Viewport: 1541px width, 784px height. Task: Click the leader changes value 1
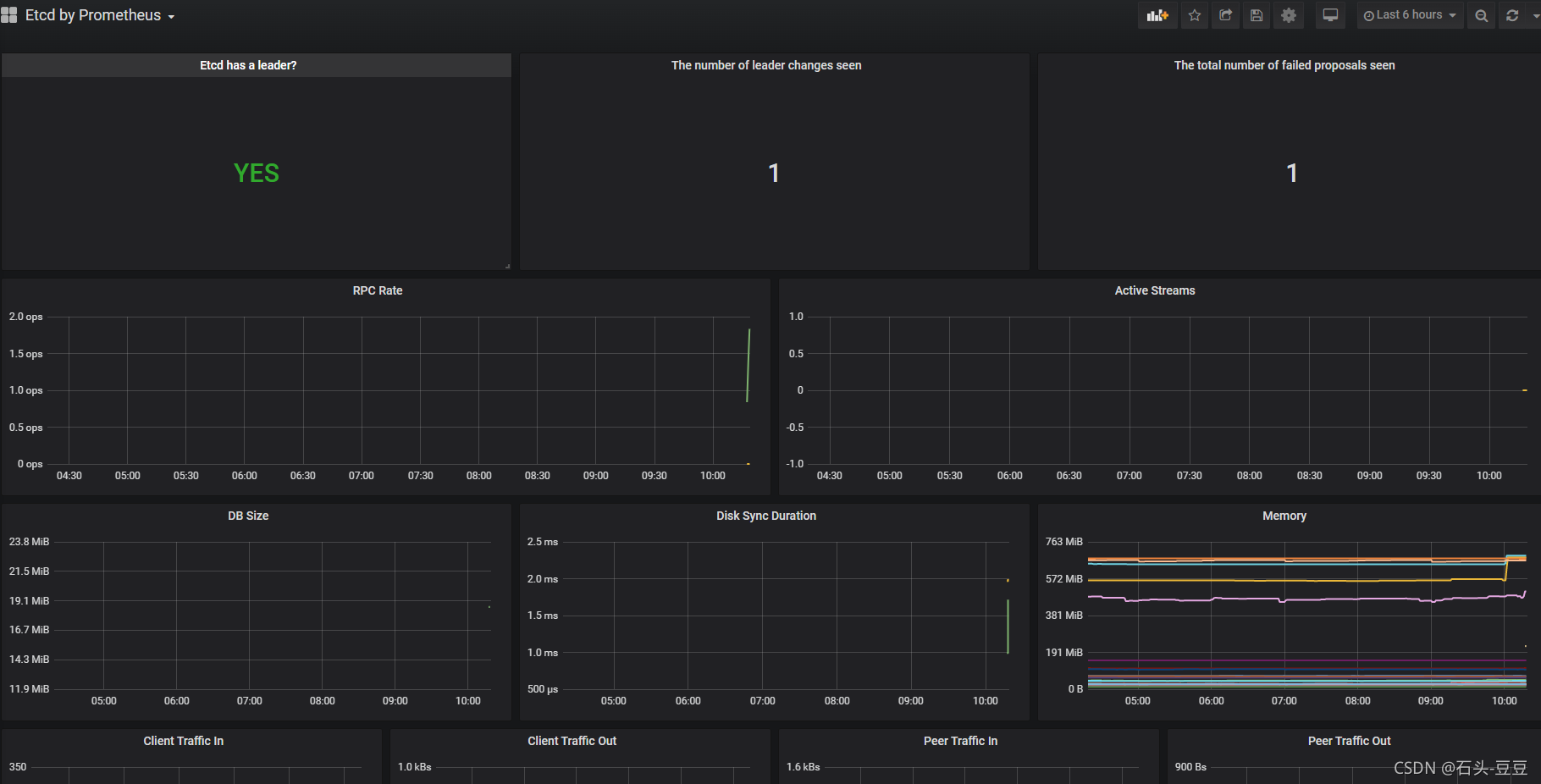click(774, 173)
